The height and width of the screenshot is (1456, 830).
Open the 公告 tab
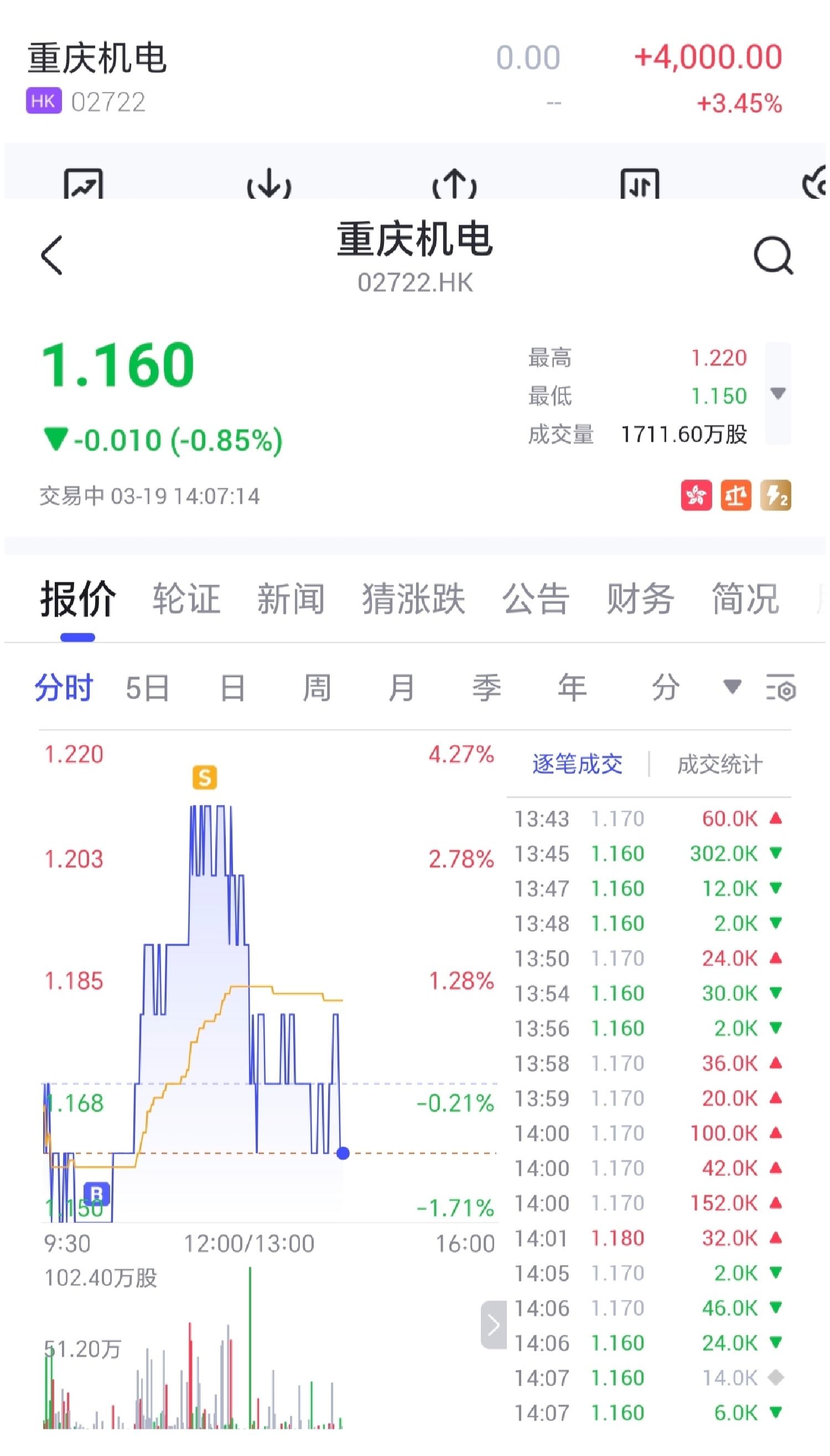pyautogui.click(x=536, y=599)
